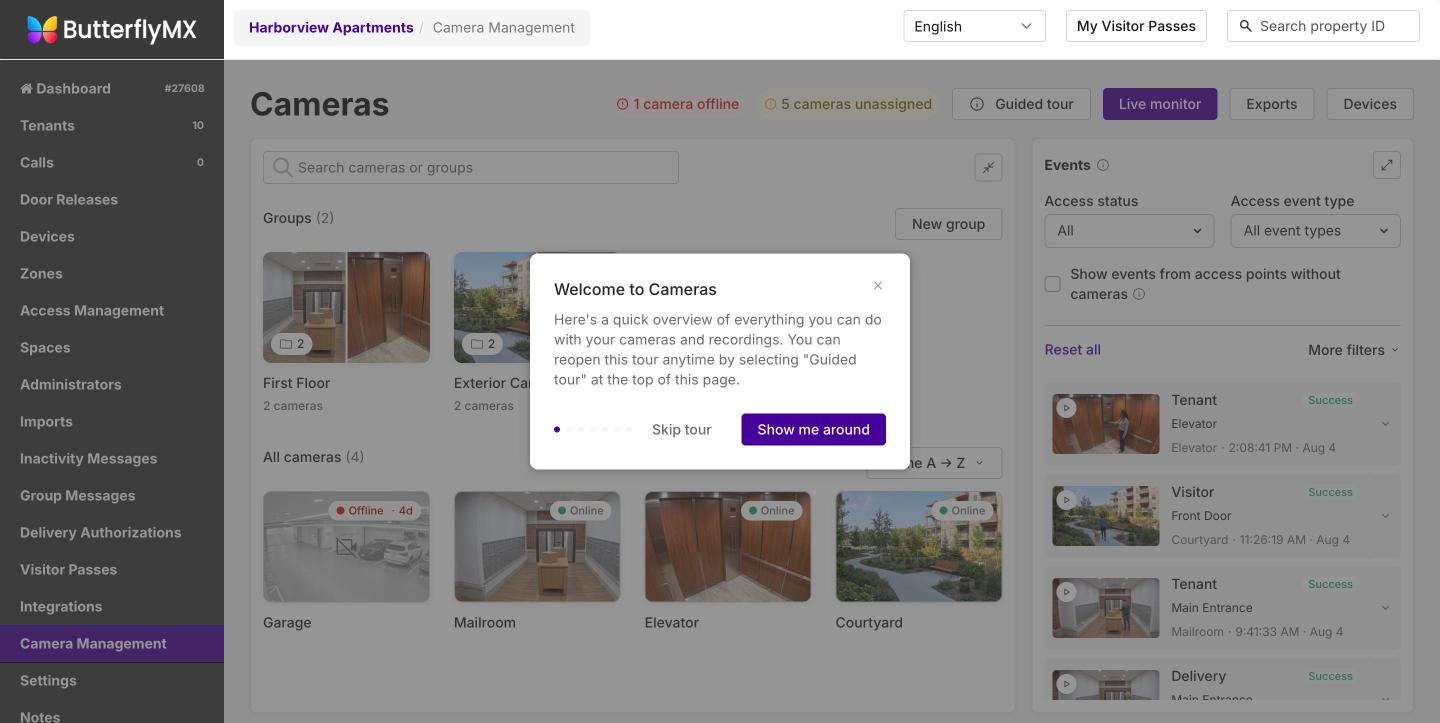Viewport: 1440px width, 723px height.
Task: Toggle 'Show events from access points without cameras'
Action: click(x=1053, y=284)
